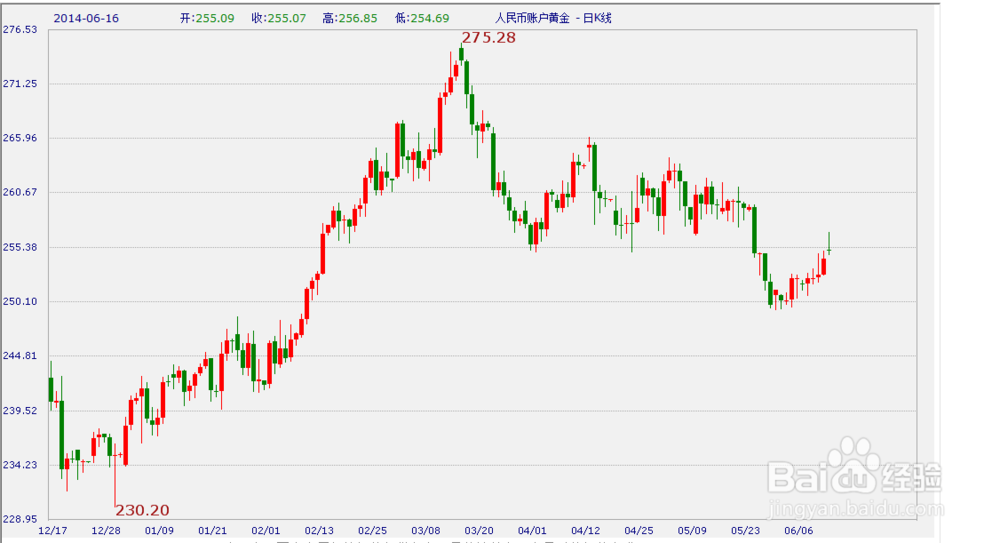Image resolution: width=1000 pixels, height=543 pixels.
Task: Click the peak value label 275.28
Action: 489,38
